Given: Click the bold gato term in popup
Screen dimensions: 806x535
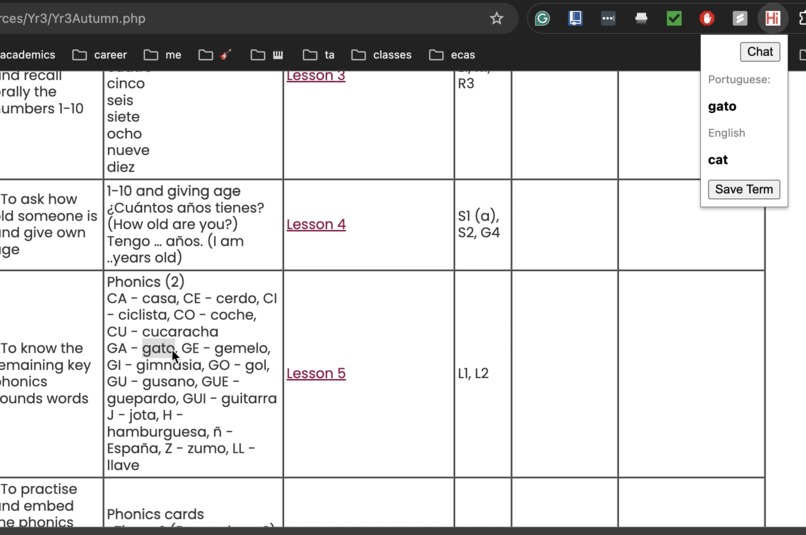Looking at the screenshot, I should pos(722,106).
